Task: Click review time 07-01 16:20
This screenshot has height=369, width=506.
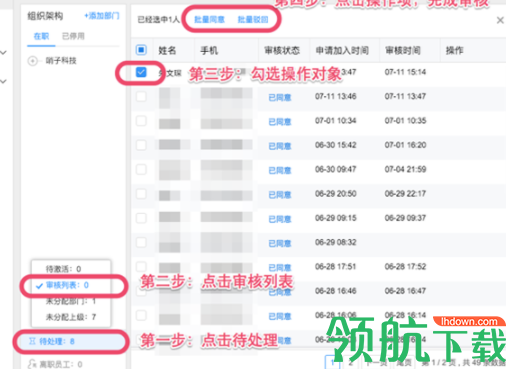Action: pyautogui.click(x=405, y=145)
